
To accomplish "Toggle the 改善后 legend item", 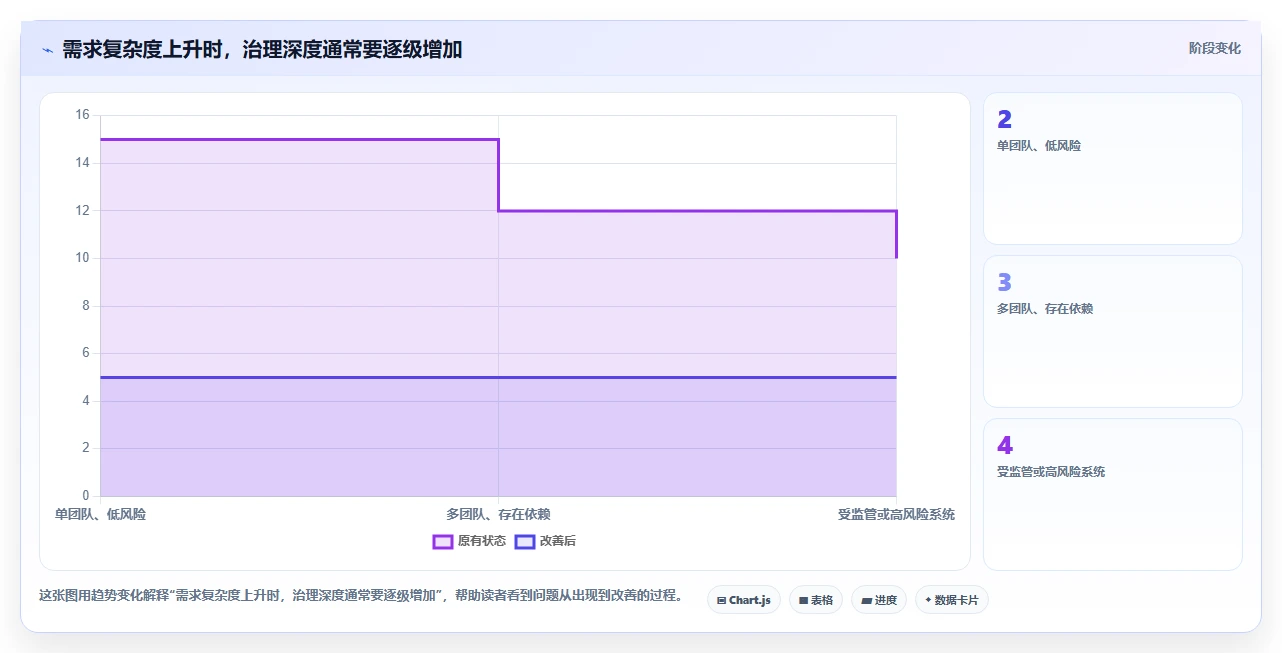I will tap(545, 541).
